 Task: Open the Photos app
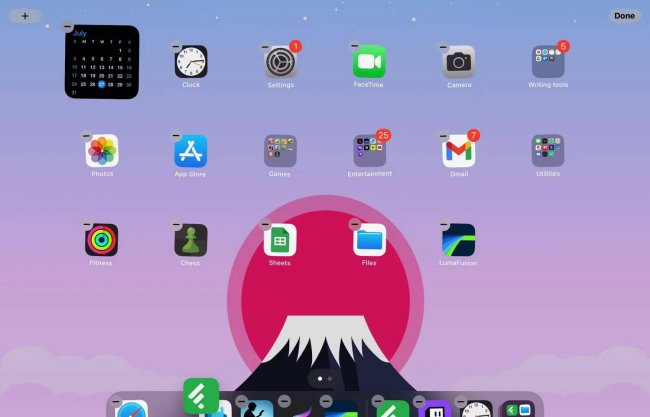coord(102,151)
